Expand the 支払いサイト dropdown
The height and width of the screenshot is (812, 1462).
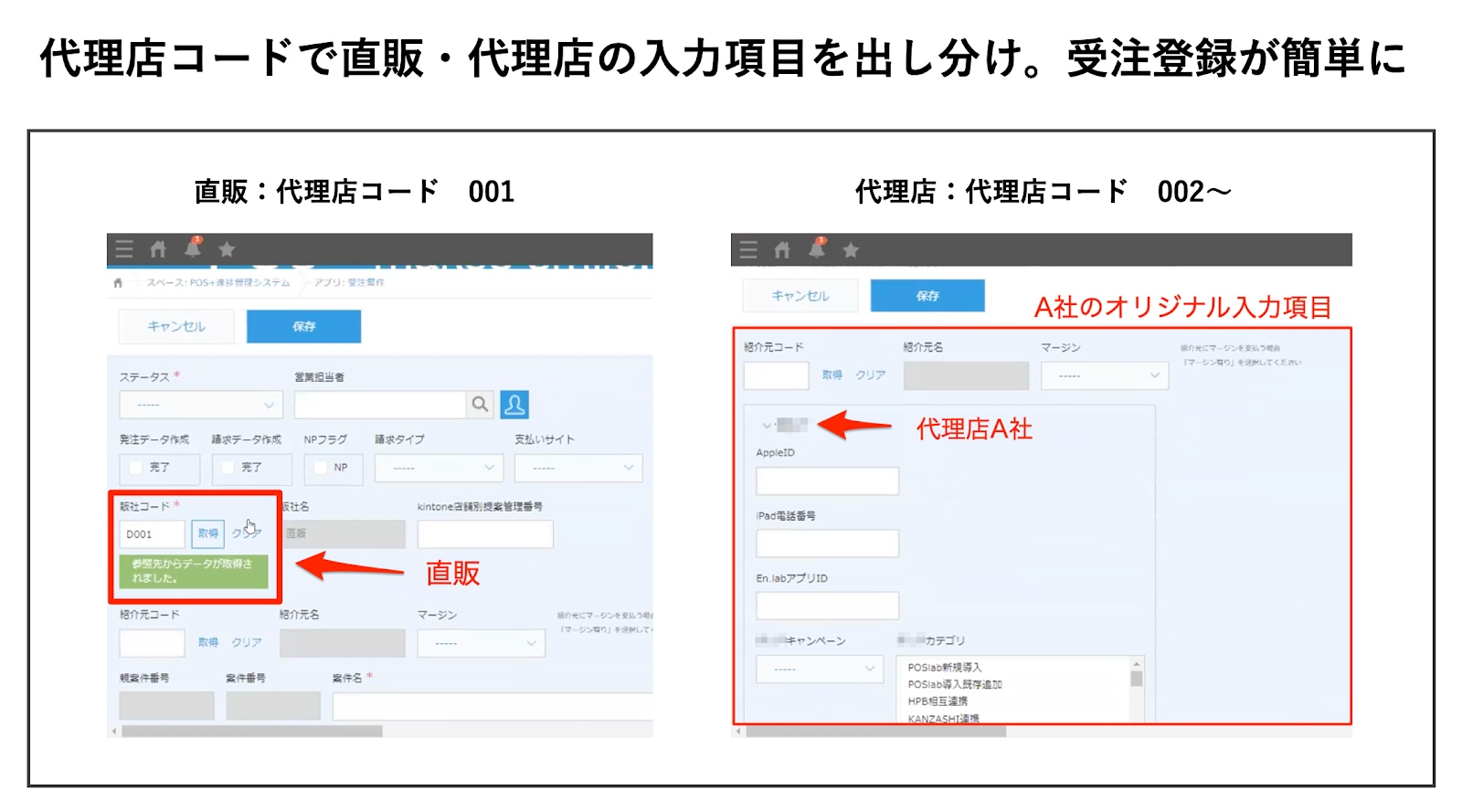coord(578,468)
